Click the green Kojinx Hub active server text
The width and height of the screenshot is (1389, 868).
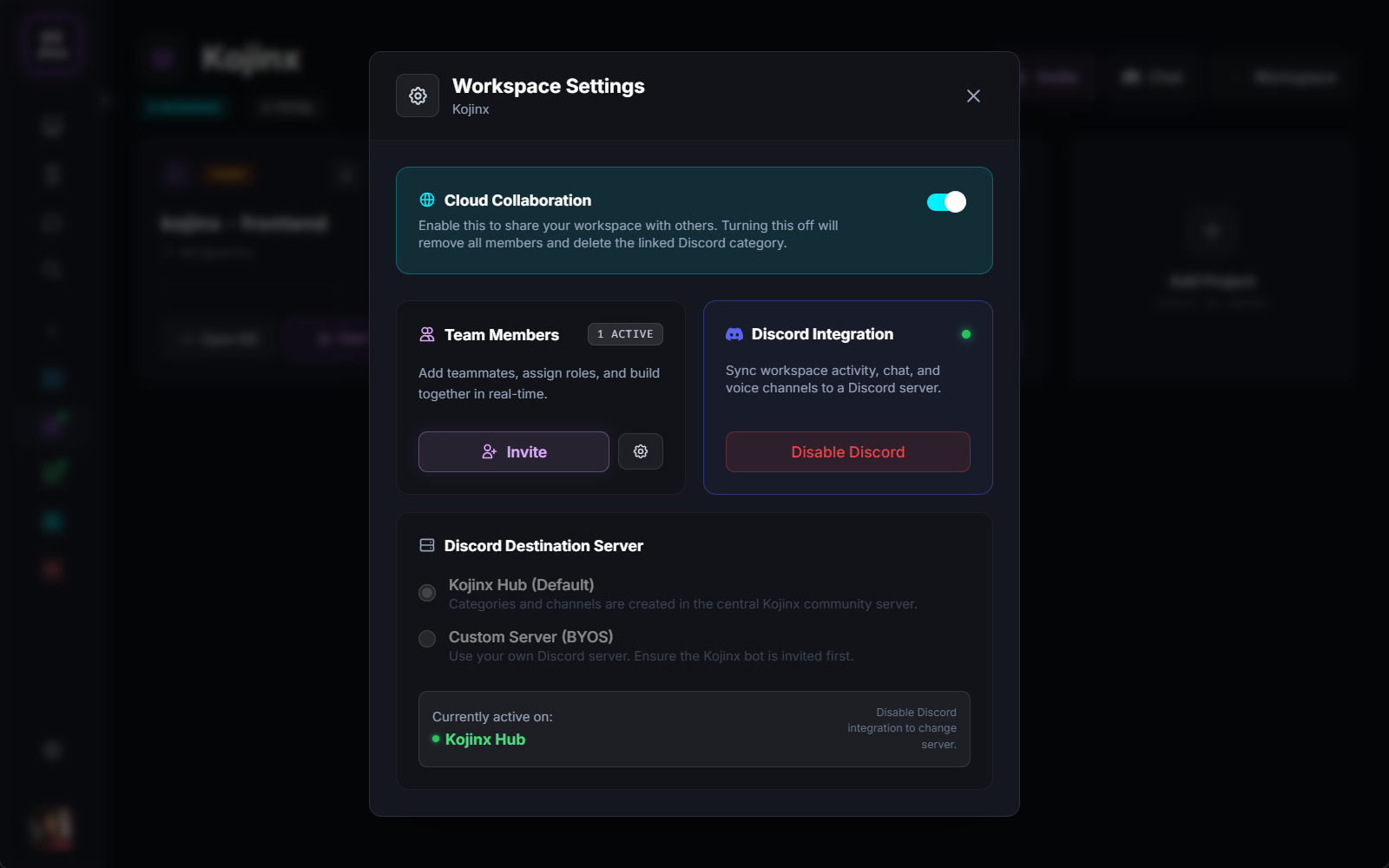pos(485,739)
